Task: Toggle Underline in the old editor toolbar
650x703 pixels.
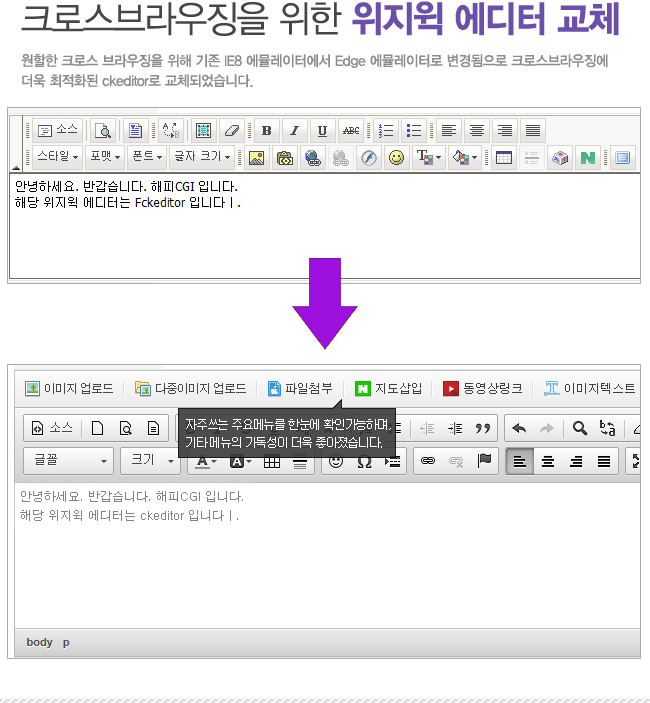Action: pos(322,130)
